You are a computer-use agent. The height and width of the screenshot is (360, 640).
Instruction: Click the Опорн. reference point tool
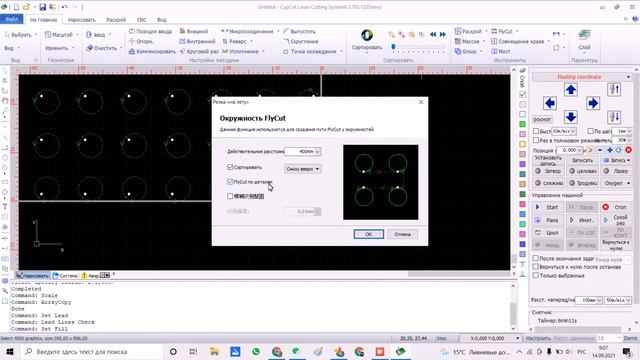click(x=141, y=41)
